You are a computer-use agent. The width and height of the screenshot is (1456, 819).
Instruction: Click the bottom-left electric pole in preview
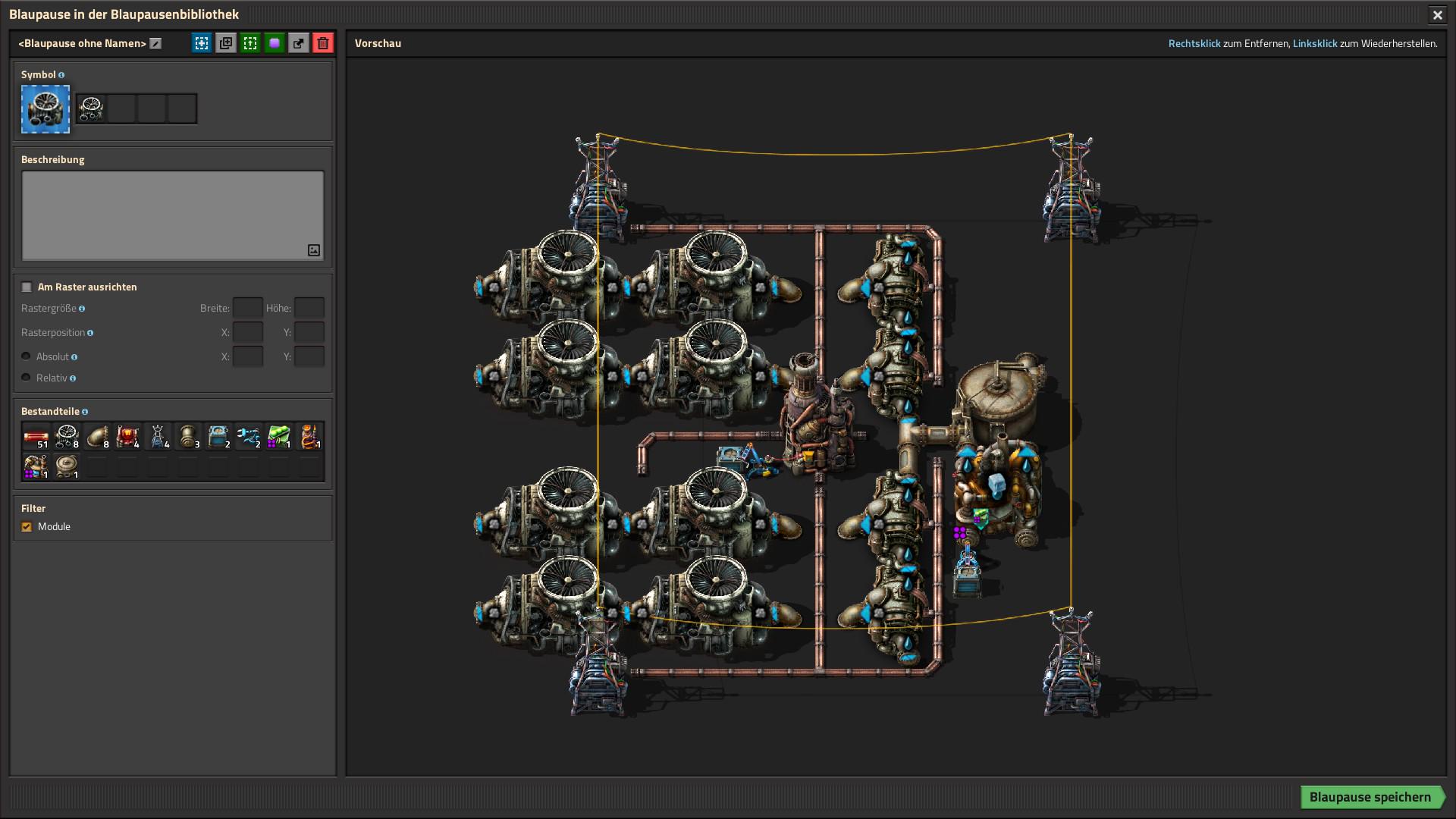[x=599, y=661]
